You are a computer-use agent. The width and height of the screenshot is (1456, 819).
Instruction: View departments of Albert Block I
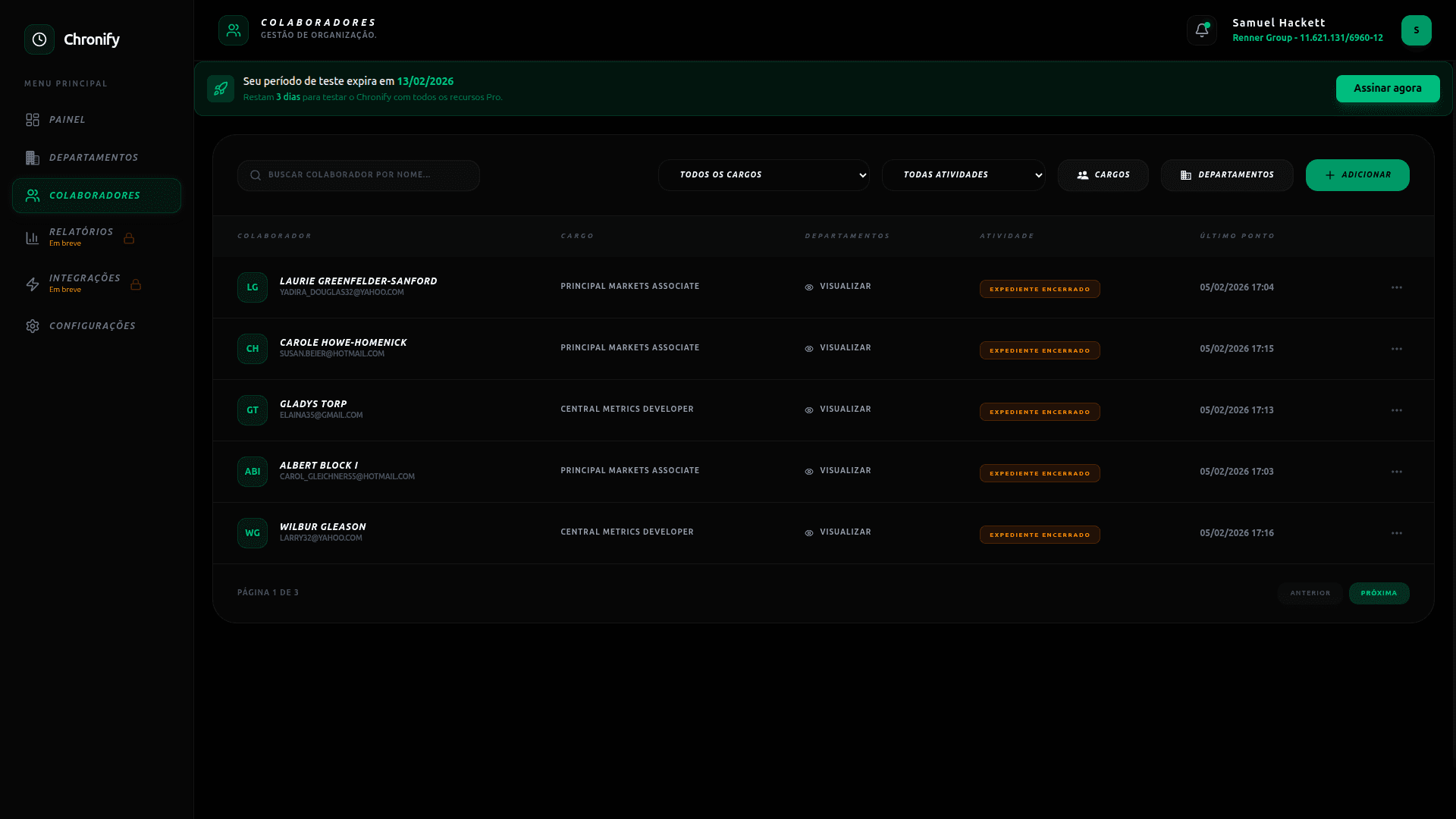(838, 471)
